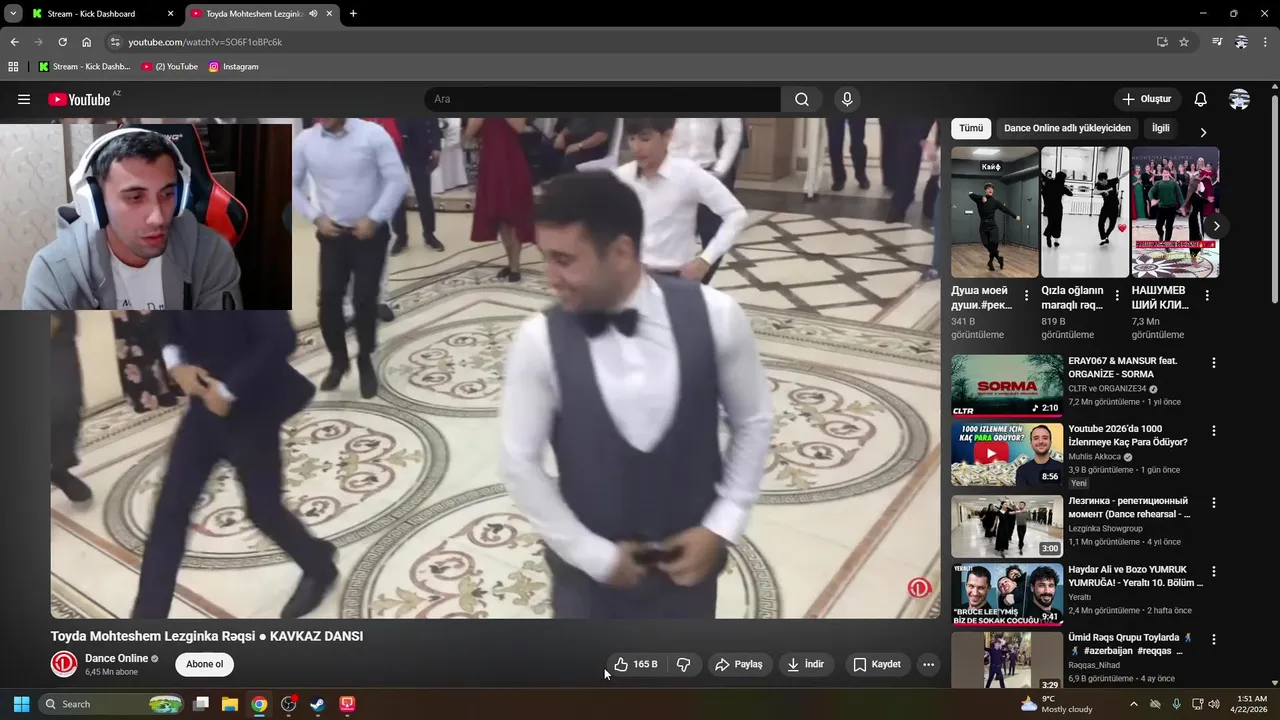The image size is (1280, 720).
Task: Open options for Ümid Raqs Qrupu video
Action: pyautogui.click(x=1214, y=639)
